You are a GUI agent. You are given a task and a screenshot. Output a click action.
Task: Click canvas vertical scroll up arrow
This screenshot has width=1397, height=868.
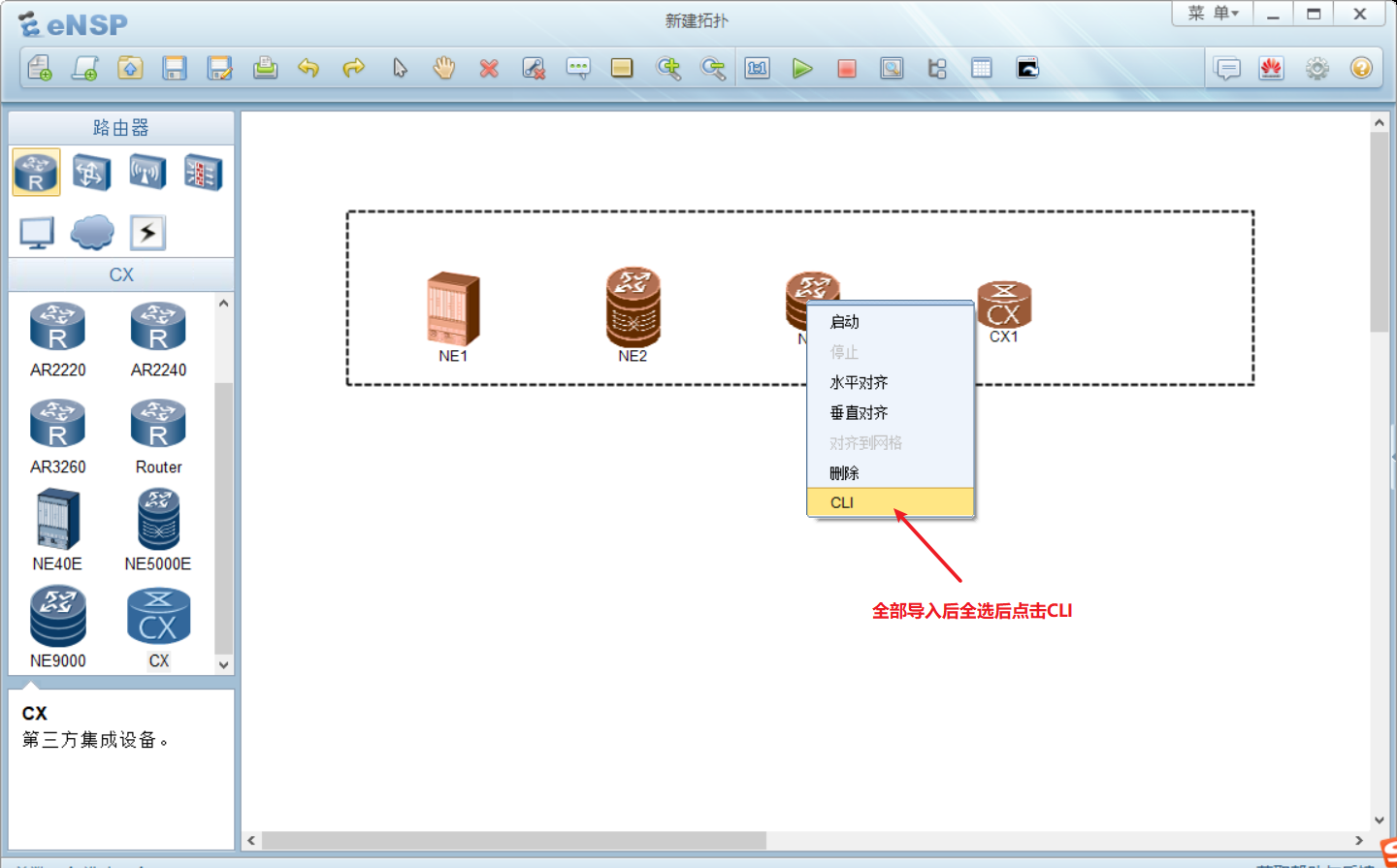click(1380, 123)
